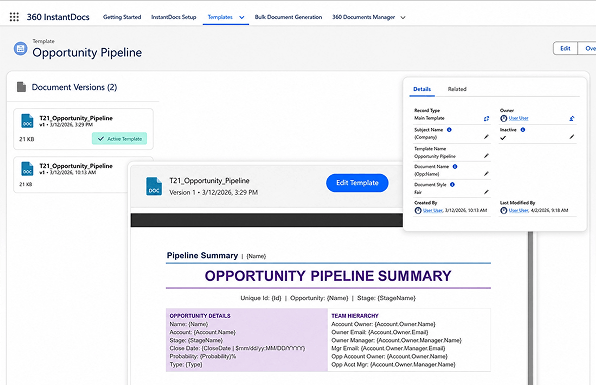Select the T21_Opportunity_Pipeline 10:13 AM version card
Screen dimensions: 596x385
click(71, 175)
